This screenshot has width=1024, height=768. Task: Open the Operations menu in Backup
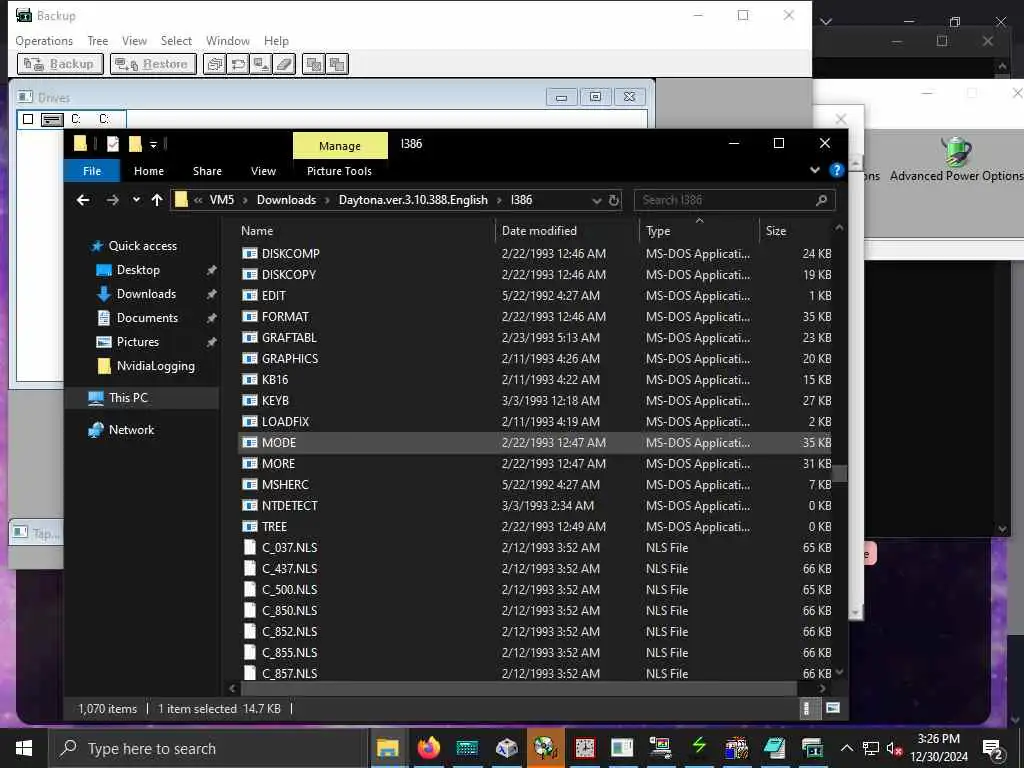pos(44,40)
